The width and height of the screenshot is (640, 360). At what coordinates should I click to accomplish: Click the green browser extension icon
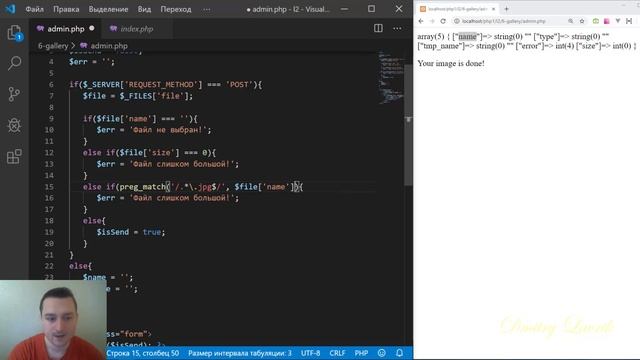coord(596,21)
